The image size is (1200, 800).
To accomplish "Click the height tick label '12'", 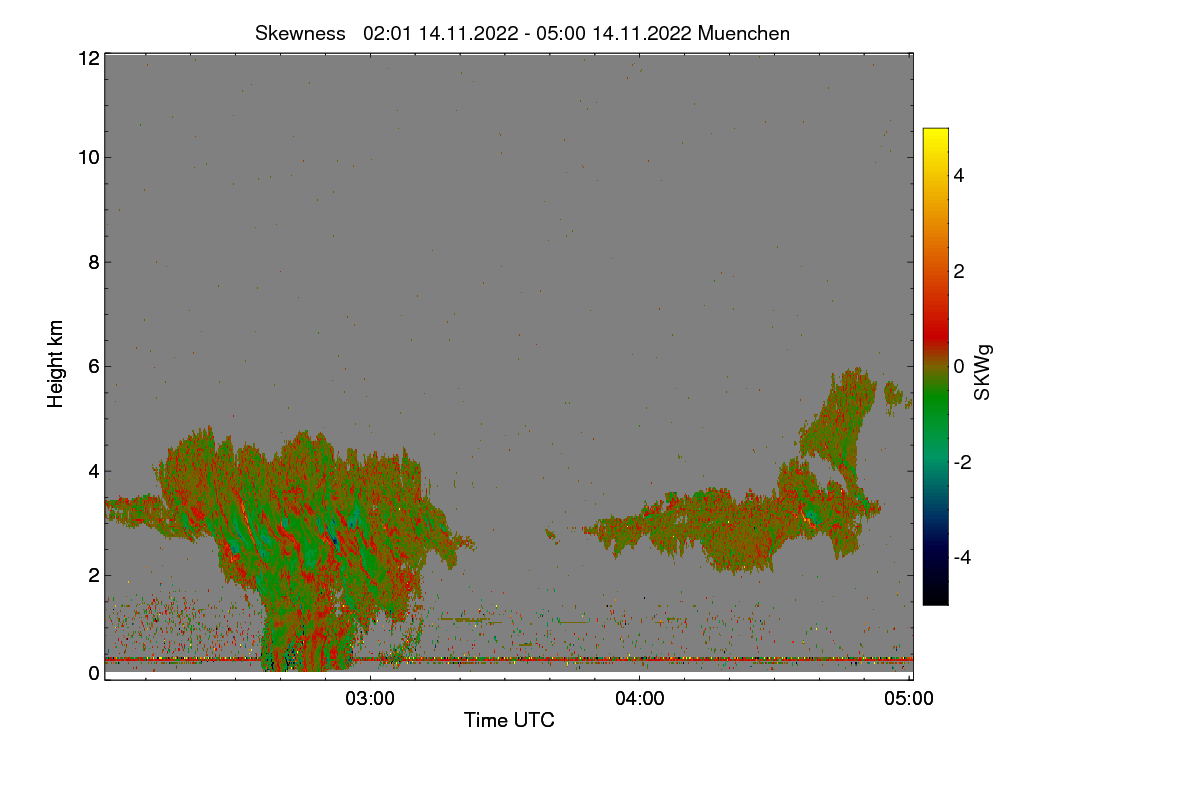I will [88, 58].
